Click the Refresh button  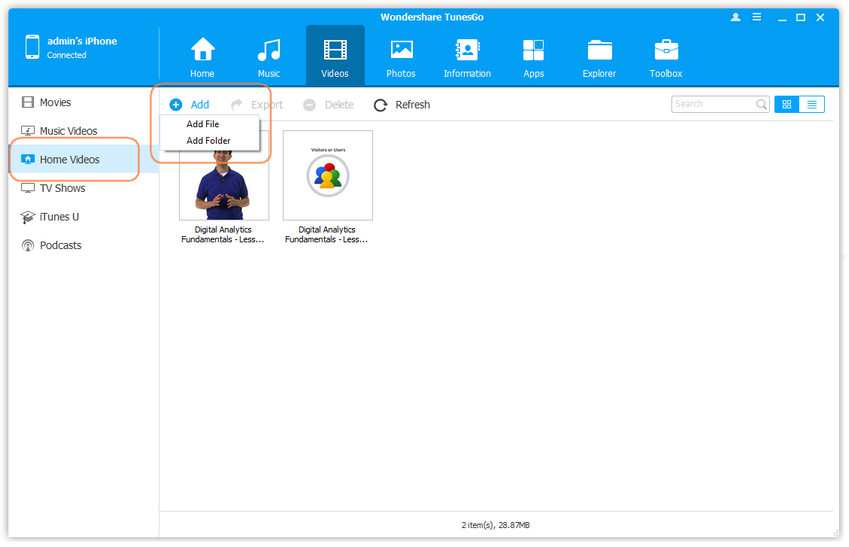[402, 105]
